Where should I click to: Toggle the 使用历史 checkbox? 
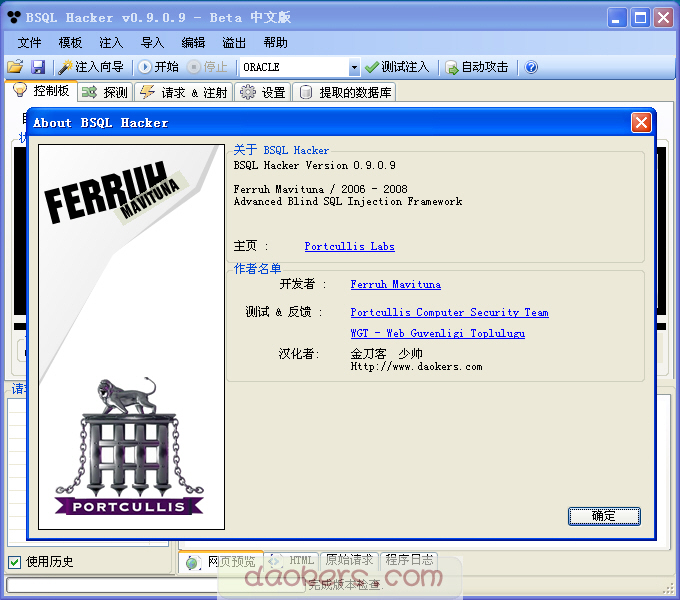pyautogui.click(x=14, y=562)
